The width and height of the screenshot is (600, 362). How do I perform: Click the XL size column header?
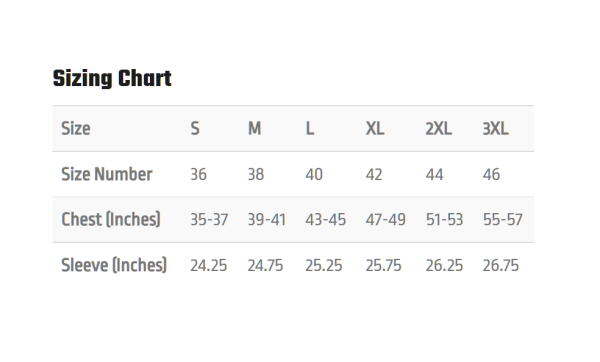click(x=375, y=129)
